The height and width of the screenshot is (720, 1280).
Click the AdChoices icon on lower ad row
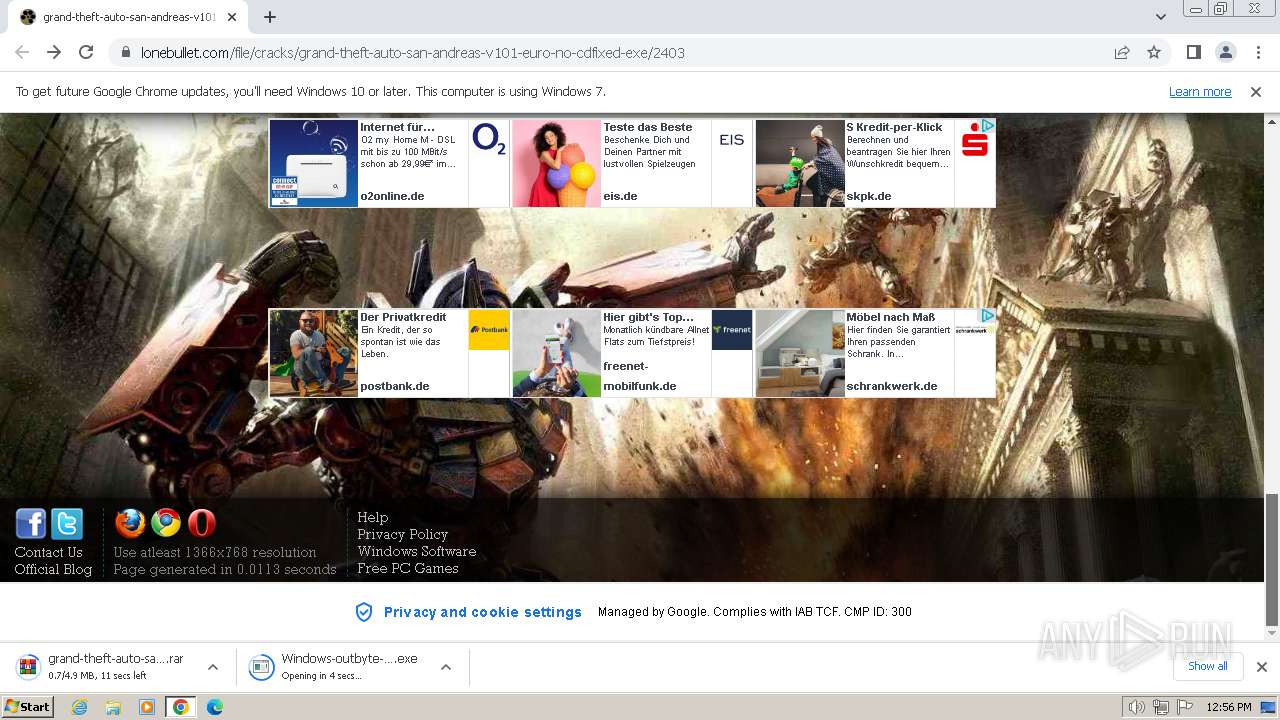coord(987,316)
